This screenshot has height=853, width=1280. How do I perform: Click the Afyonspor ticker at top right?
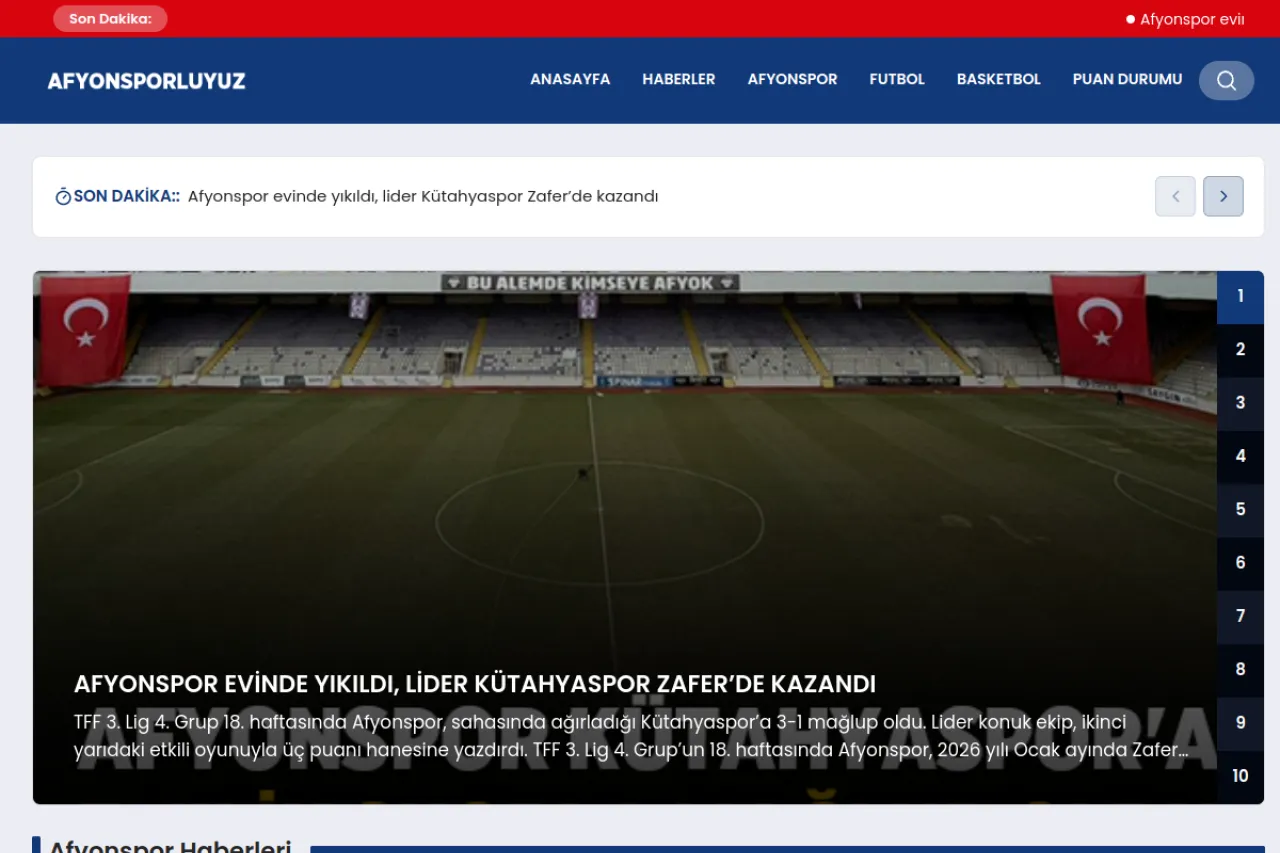click(x=1184, y=18)
